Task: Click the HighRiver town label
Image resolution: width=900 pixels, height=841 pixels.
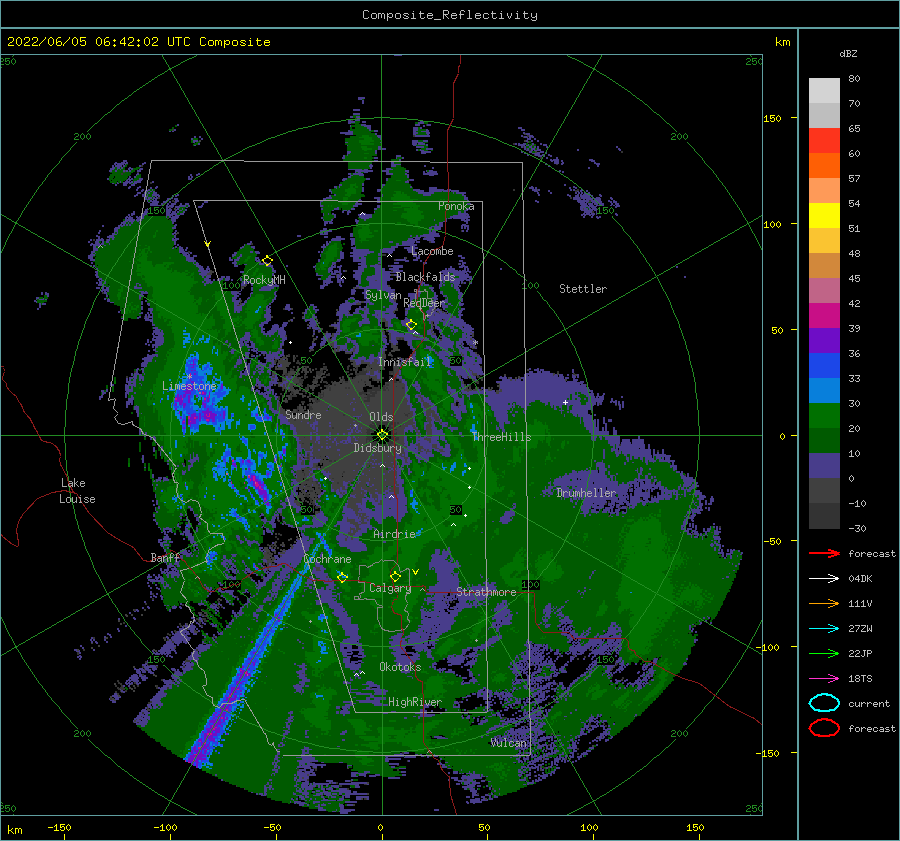Action: 415,702
